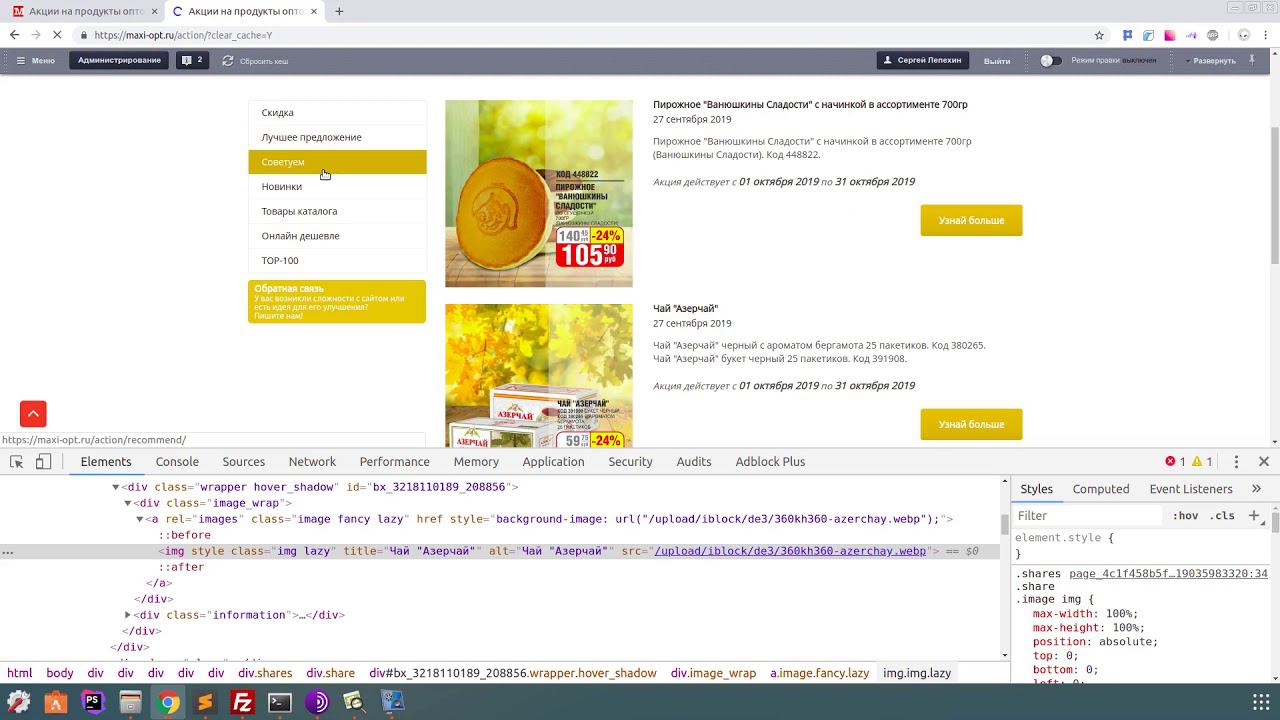Pin the admin panel with pin icon
Viewport: 1280px width, 720px height.
pos(1251,60)
